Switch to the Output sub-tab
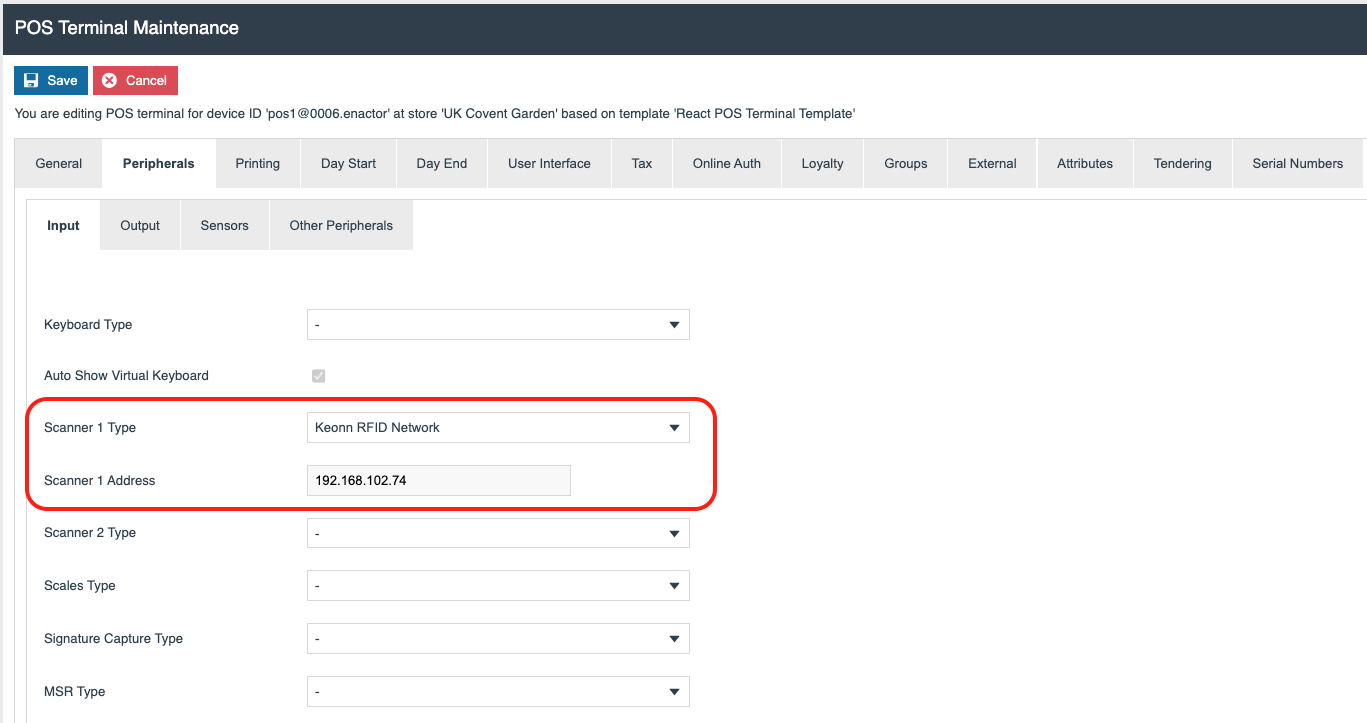This screenshot has height=723, width=1367. click(140, 226)
